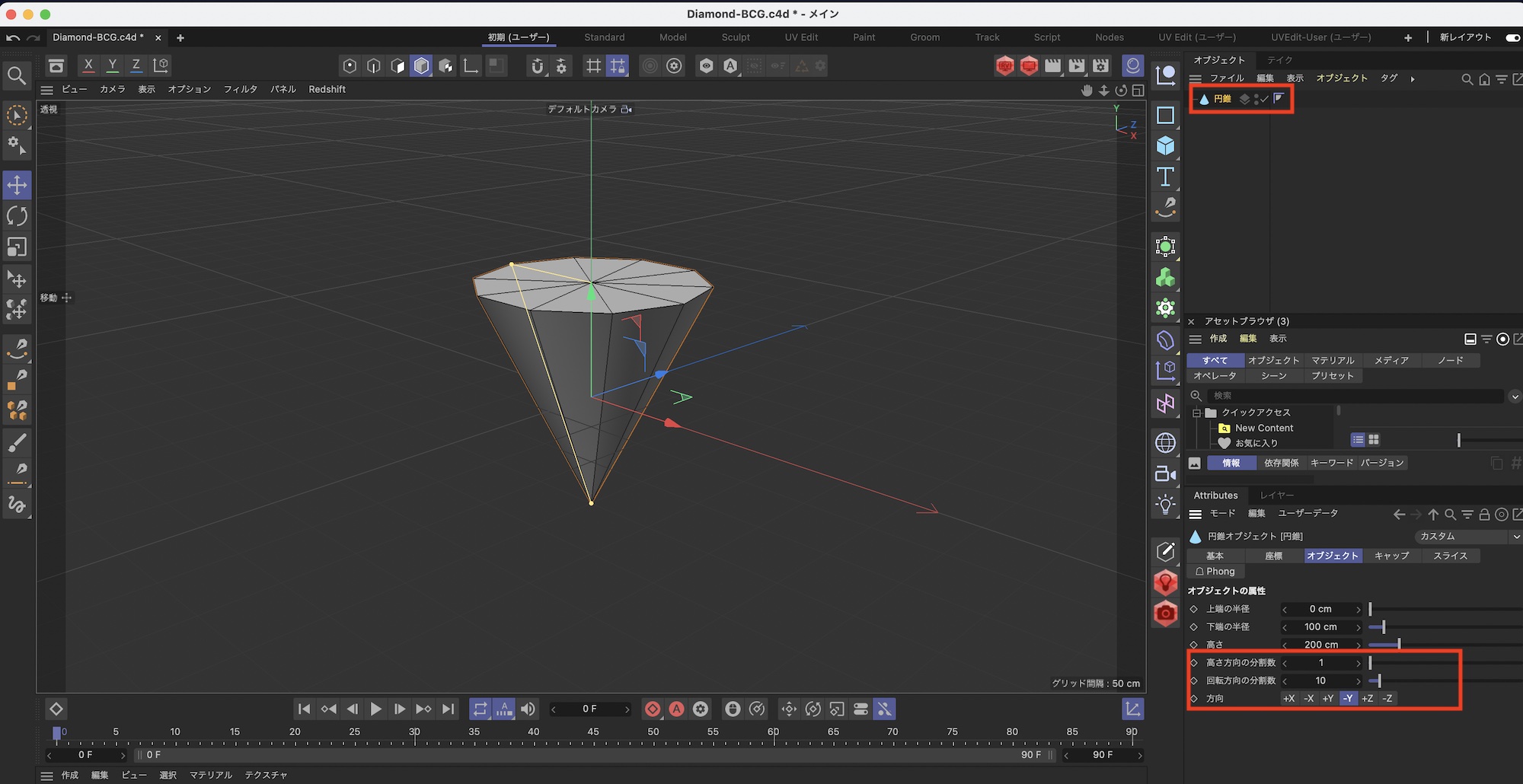This screenshot has height=784, width=1523.
Task: Toggle the new layout switch
Action: (x=1512, y=37)
